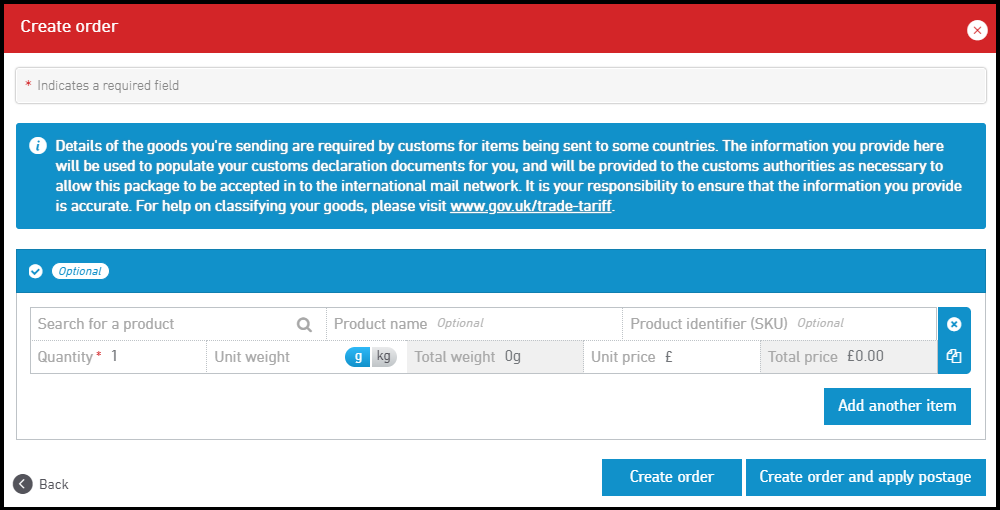1000x510 pixels.
Task: Duplicate the item using the copy icon
Action: 953,357
